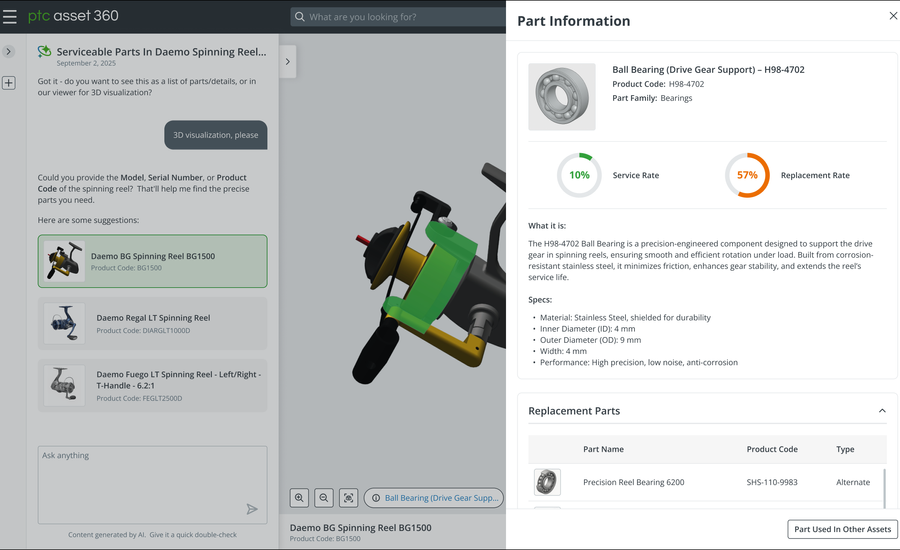900x550 pixels.
Task: Collapse the chat panel with side arrow
Action: pyautogui.click(x=288, y=62)
